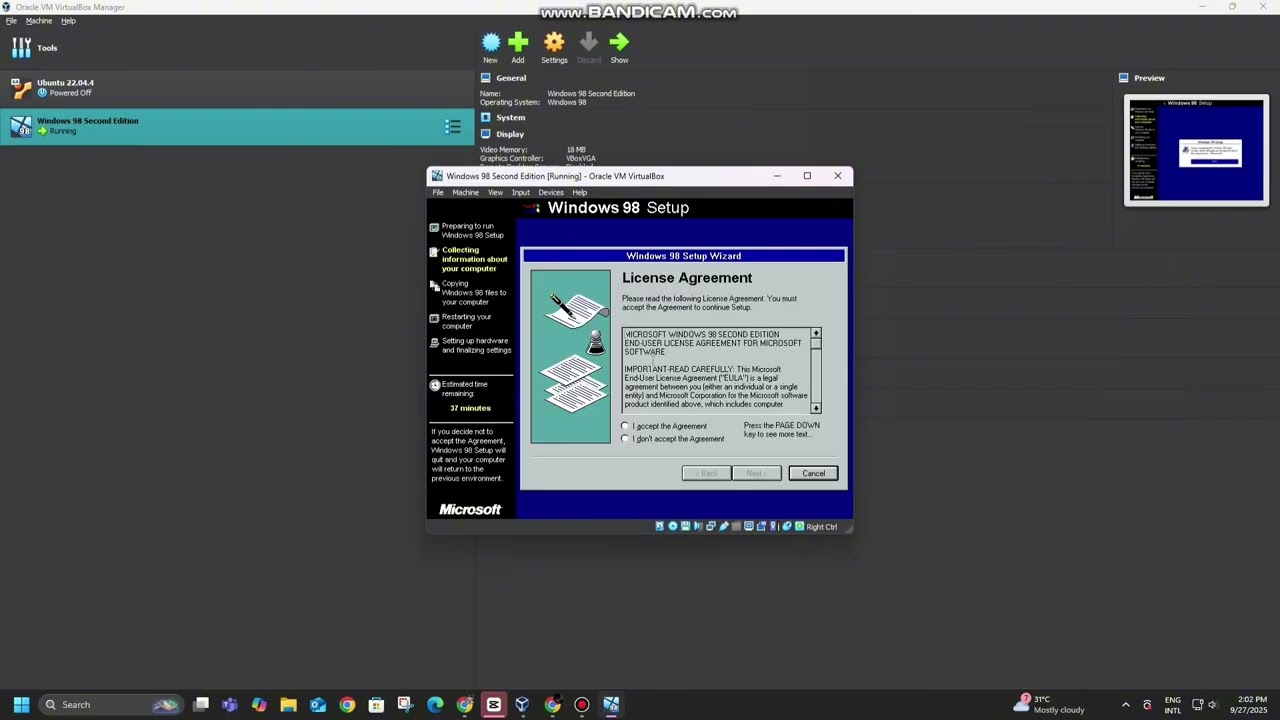Click the 'Right Ctrl' host key label
This screenshot has height=720, width=1280.
822,527
